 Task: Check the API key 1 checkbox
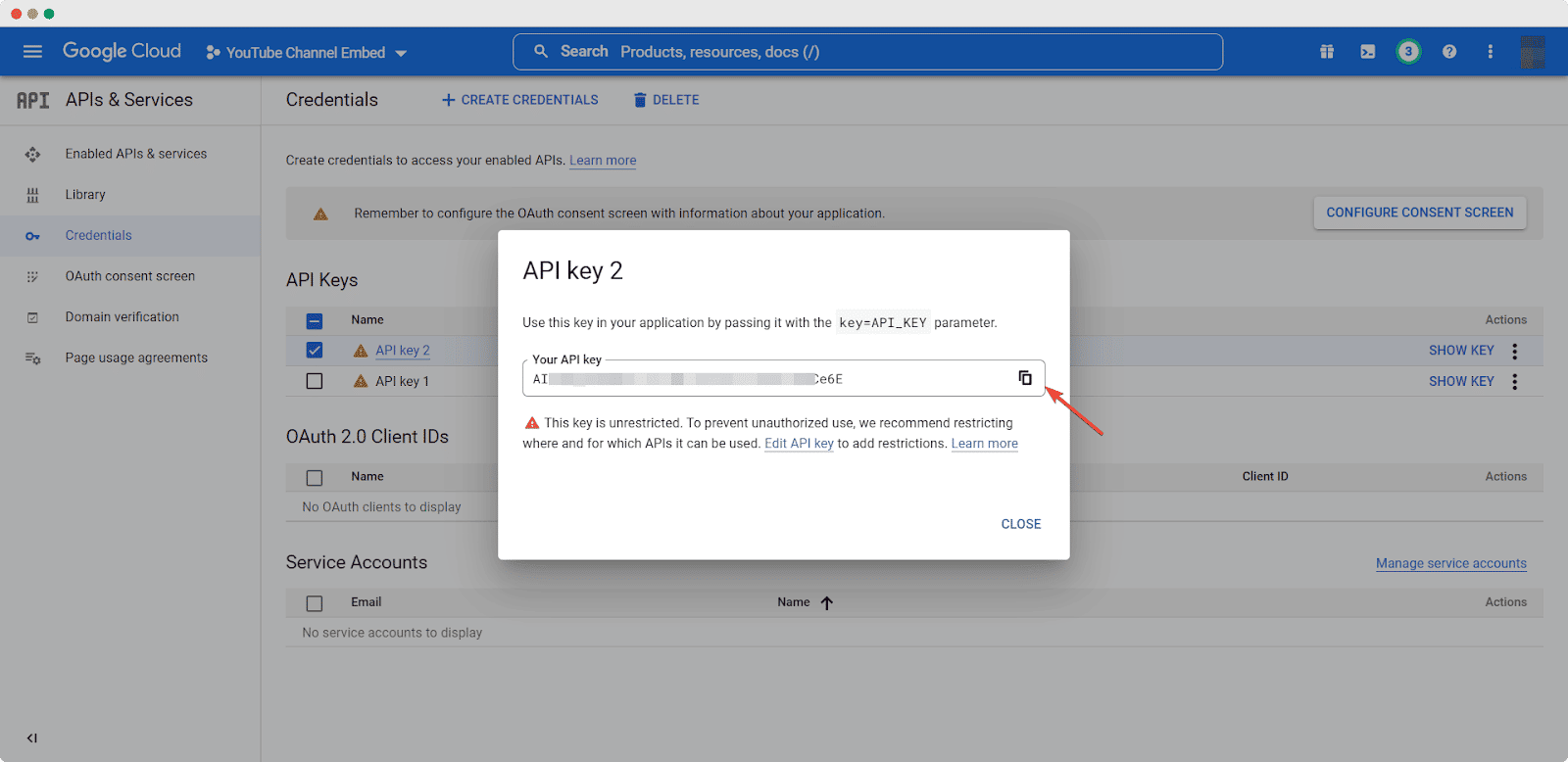pyautogui.click(x=315, y=381)
